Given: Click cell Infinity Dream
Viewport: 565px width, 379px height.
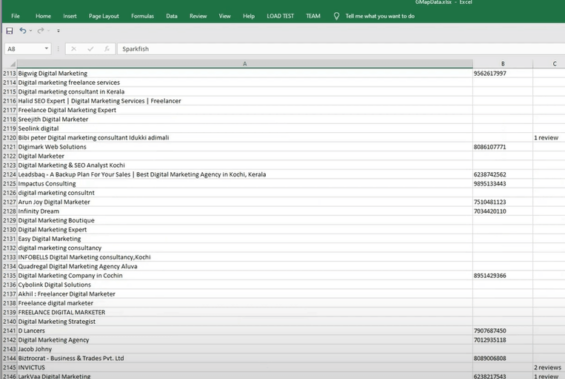Looking at the screenshot, I should point(245,211).
